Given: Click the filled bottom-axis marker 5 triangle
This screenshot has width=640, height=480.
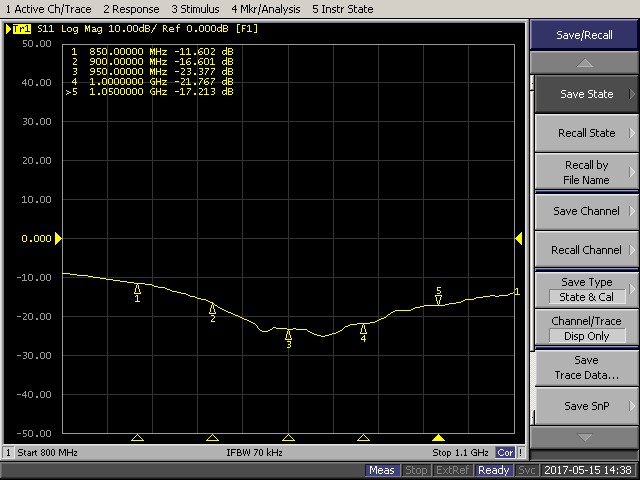Looking at the screenshot, I should [x=438, y=438].
